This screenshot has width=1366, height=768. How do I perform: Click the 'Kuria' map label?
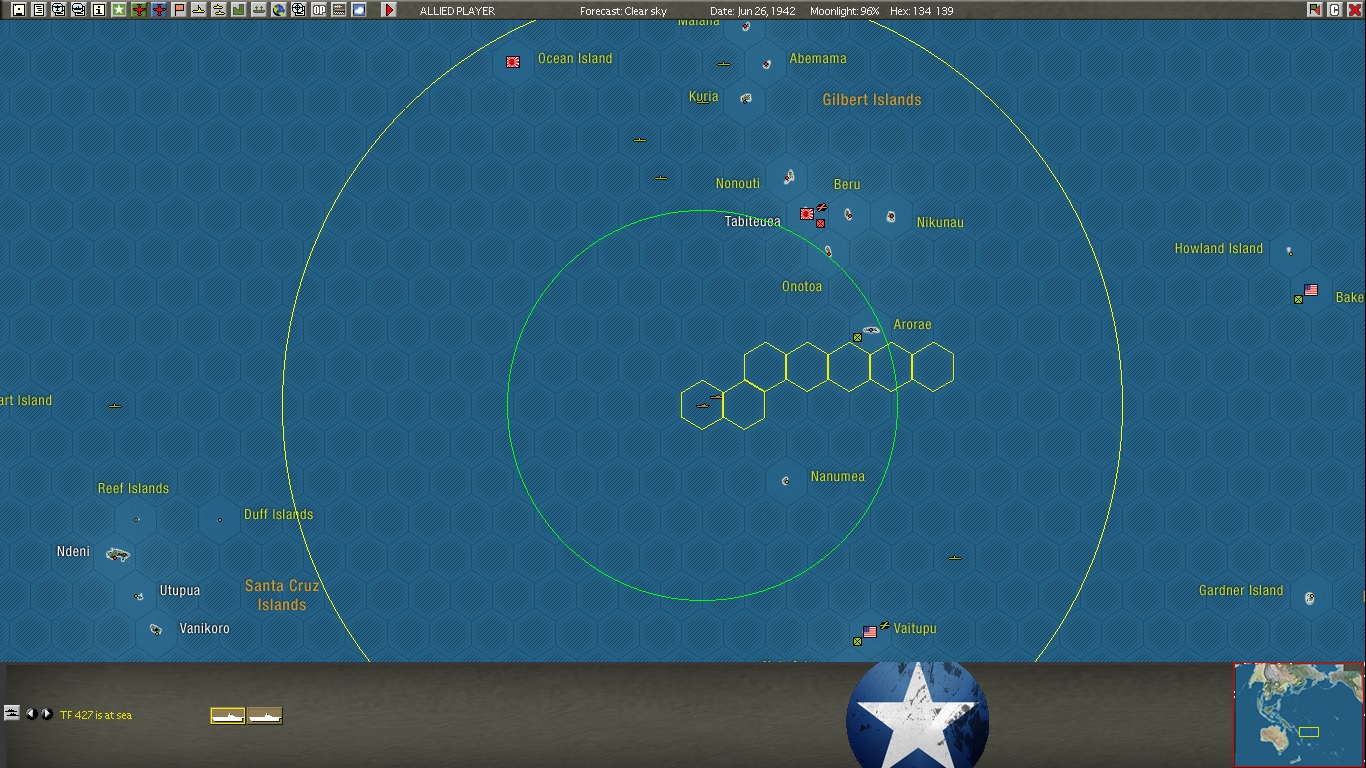pos(703,97)
